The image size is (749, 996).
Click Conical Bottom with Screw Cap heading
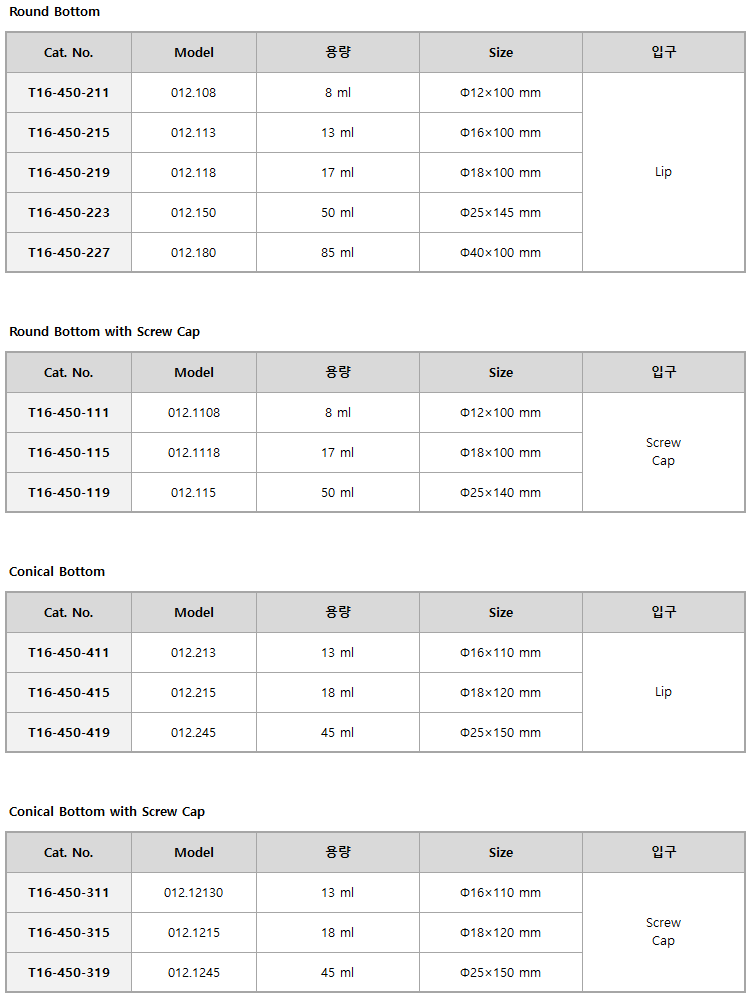click(107, 812)
